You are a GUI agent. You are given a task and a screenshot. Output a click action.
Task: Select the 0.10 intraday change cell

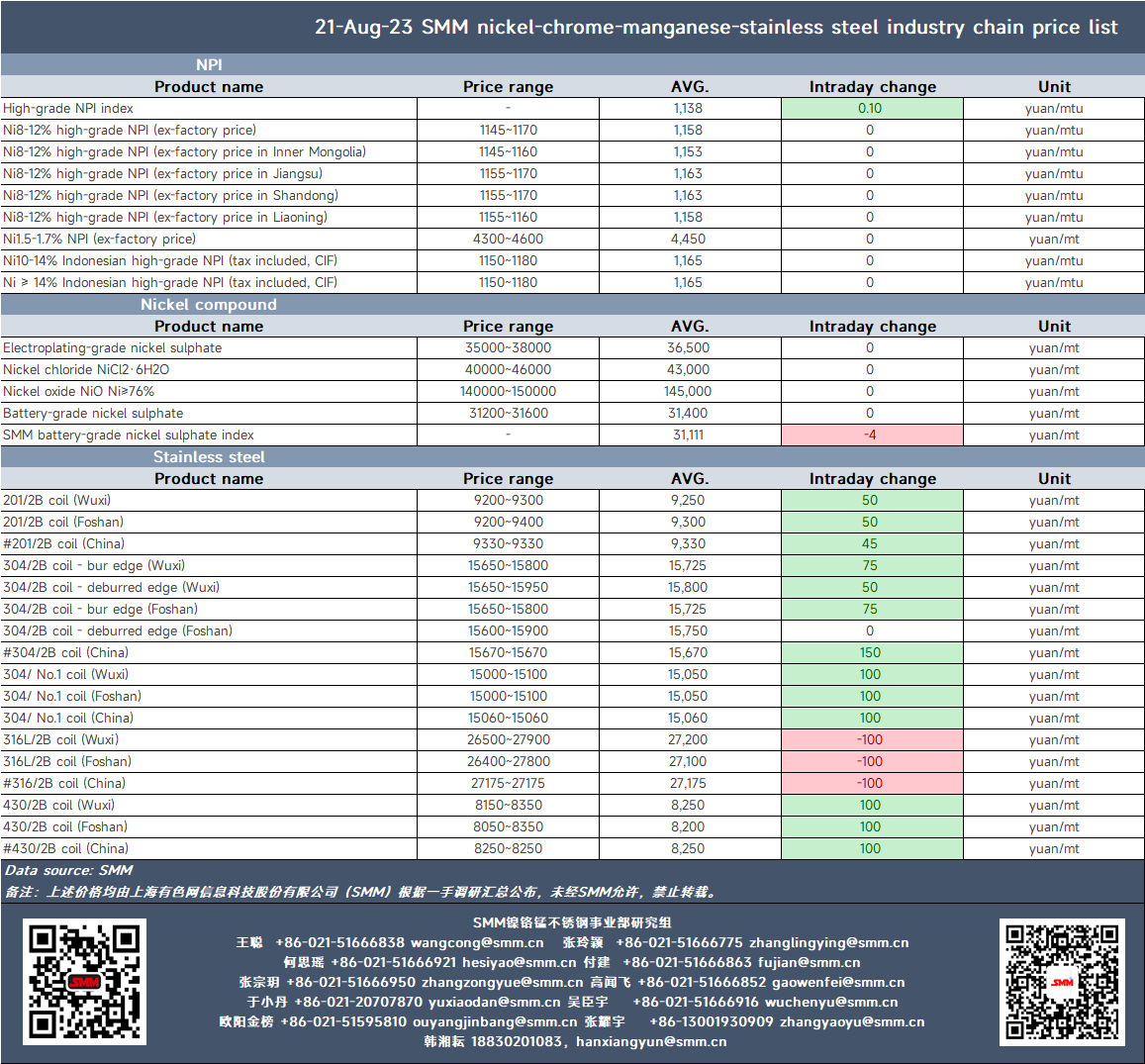pyautogui.click(x=872, y=108)
